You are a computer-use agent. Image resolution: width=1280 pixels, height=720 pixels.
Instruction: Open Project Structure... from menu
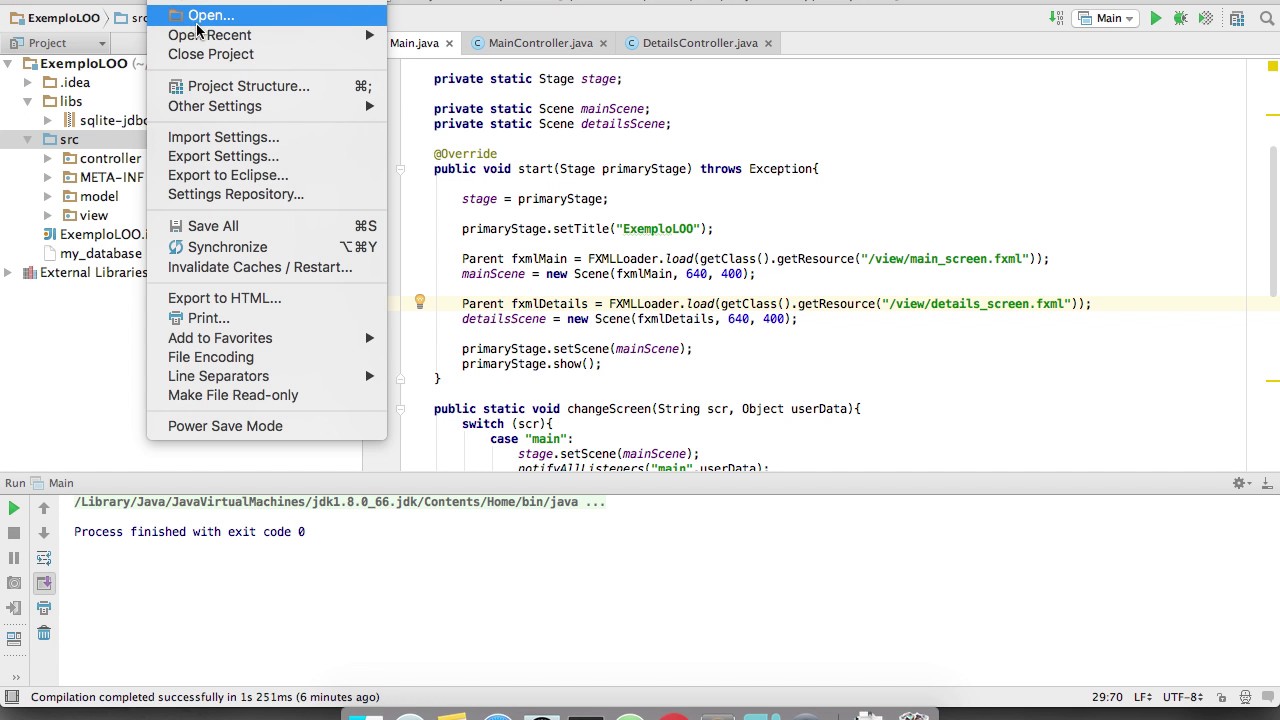pos(266,86)
